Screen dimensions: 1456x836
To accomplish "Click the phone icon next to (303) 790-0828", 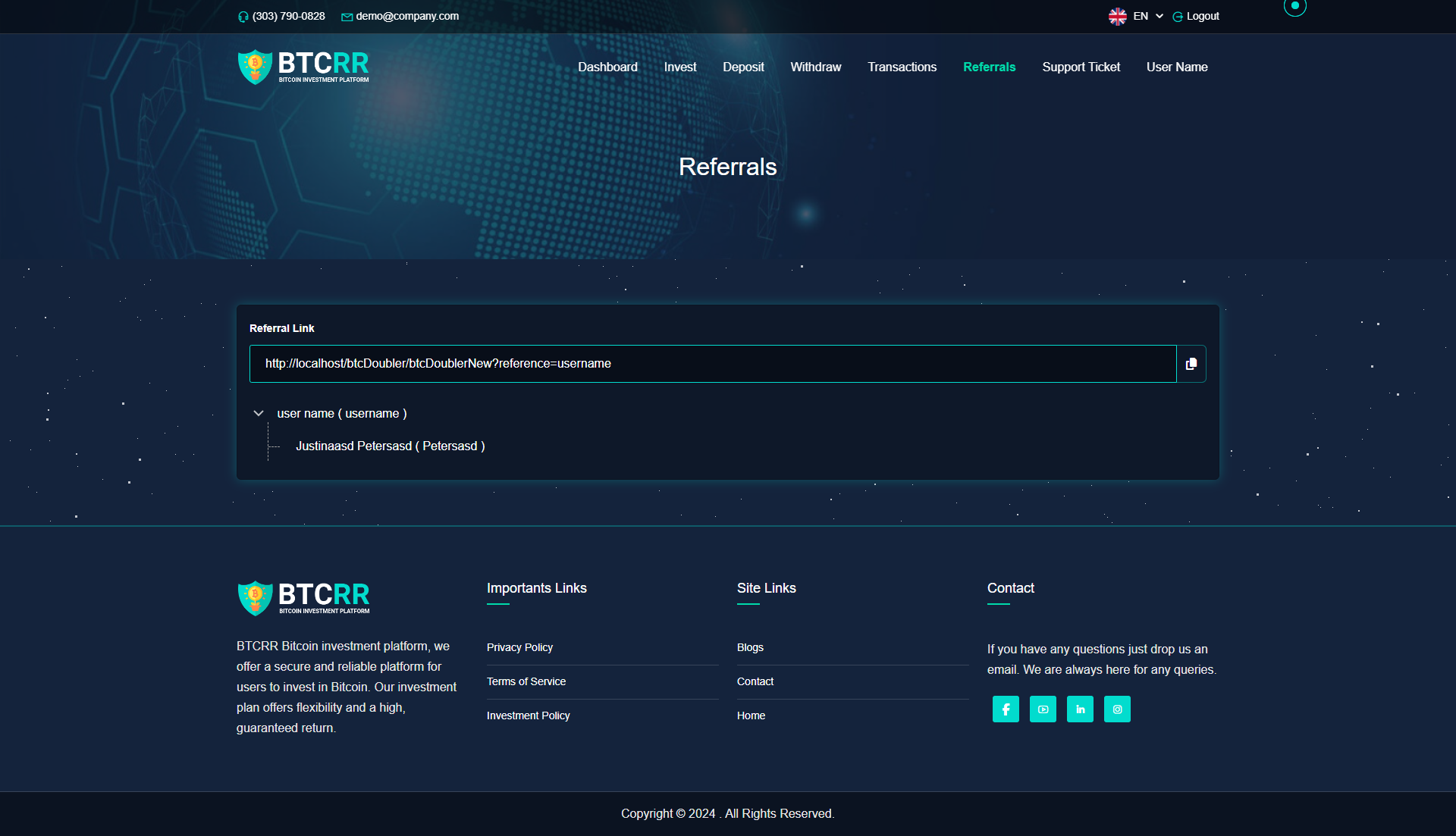I will tap(243, 16).
